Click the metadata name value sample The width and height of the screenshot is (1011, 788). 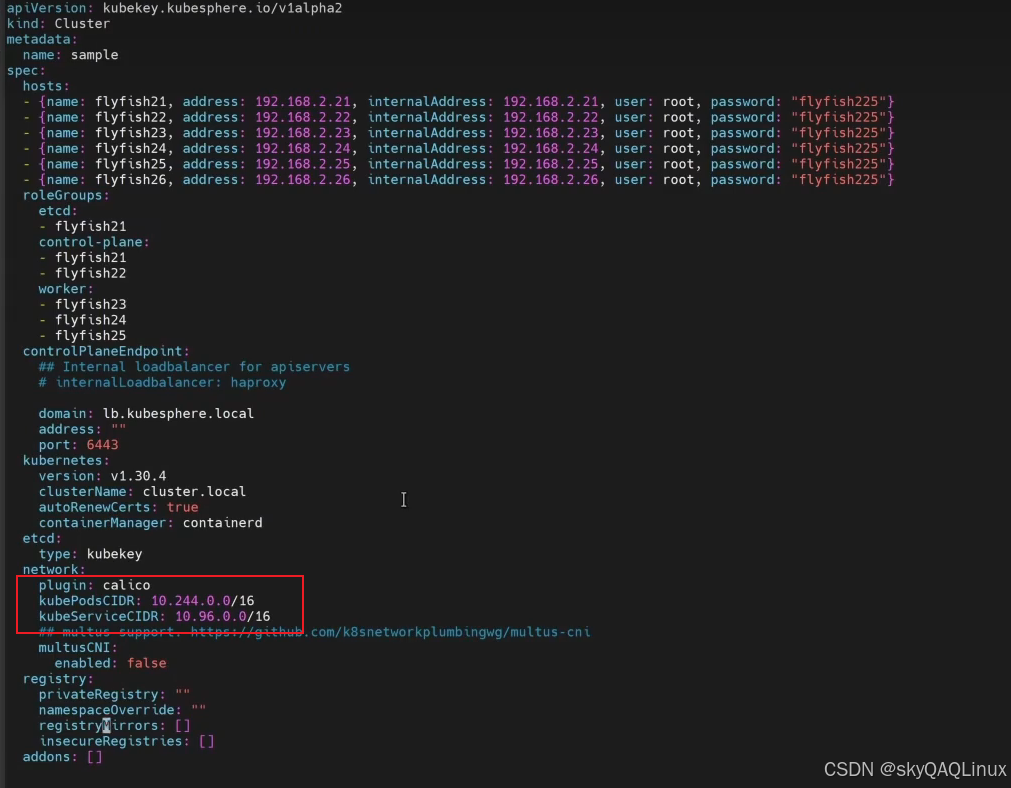click(94, 55)
